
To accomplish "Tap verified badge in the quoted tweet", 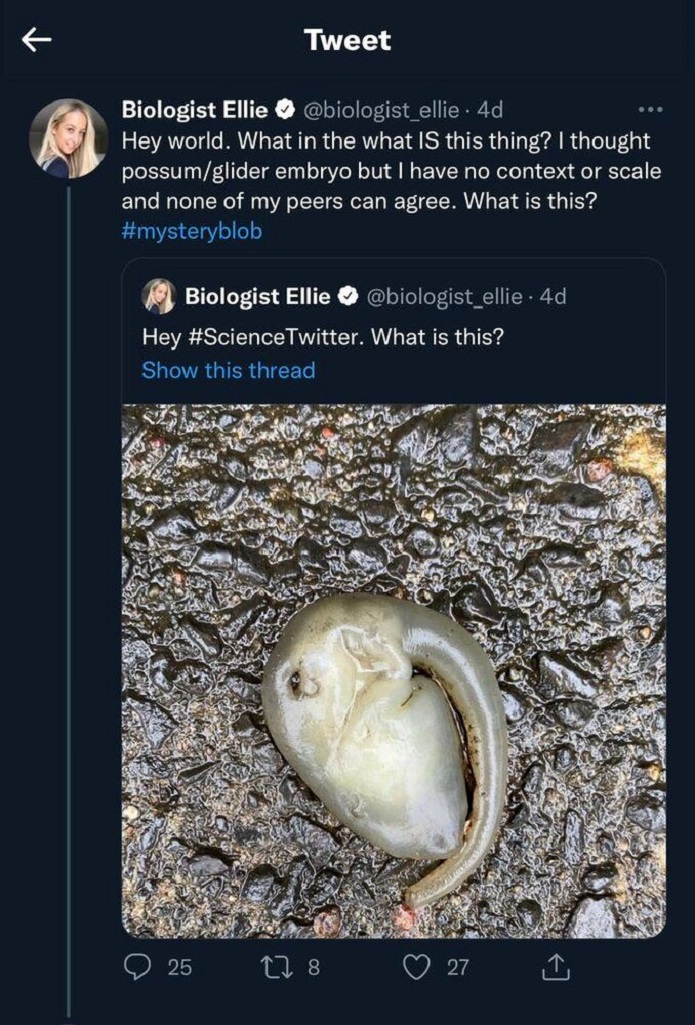I will tap(347, 296).
